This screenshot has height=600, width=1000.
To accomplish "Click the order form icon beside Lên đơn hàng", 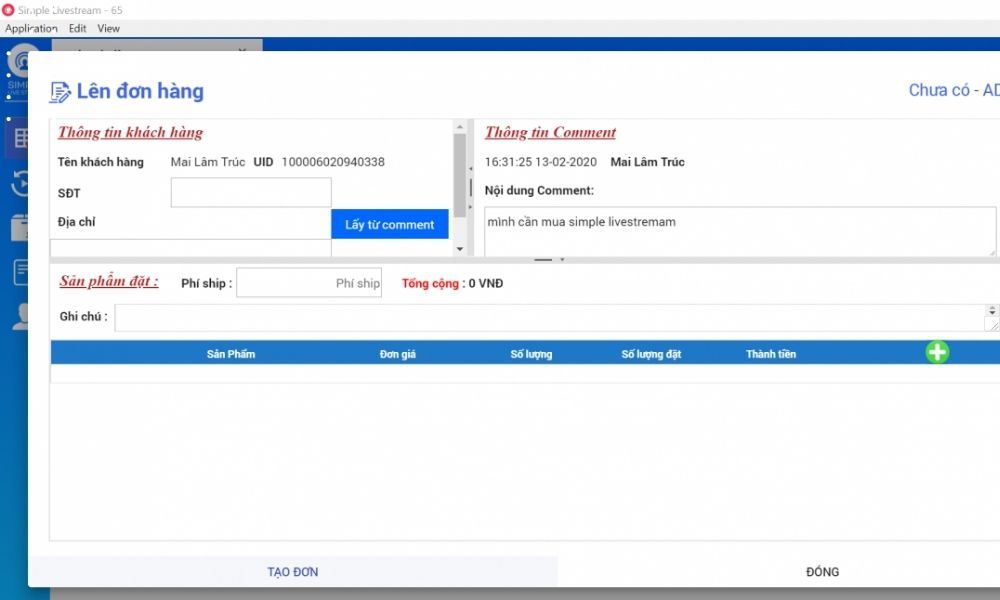I will [60, 92].
